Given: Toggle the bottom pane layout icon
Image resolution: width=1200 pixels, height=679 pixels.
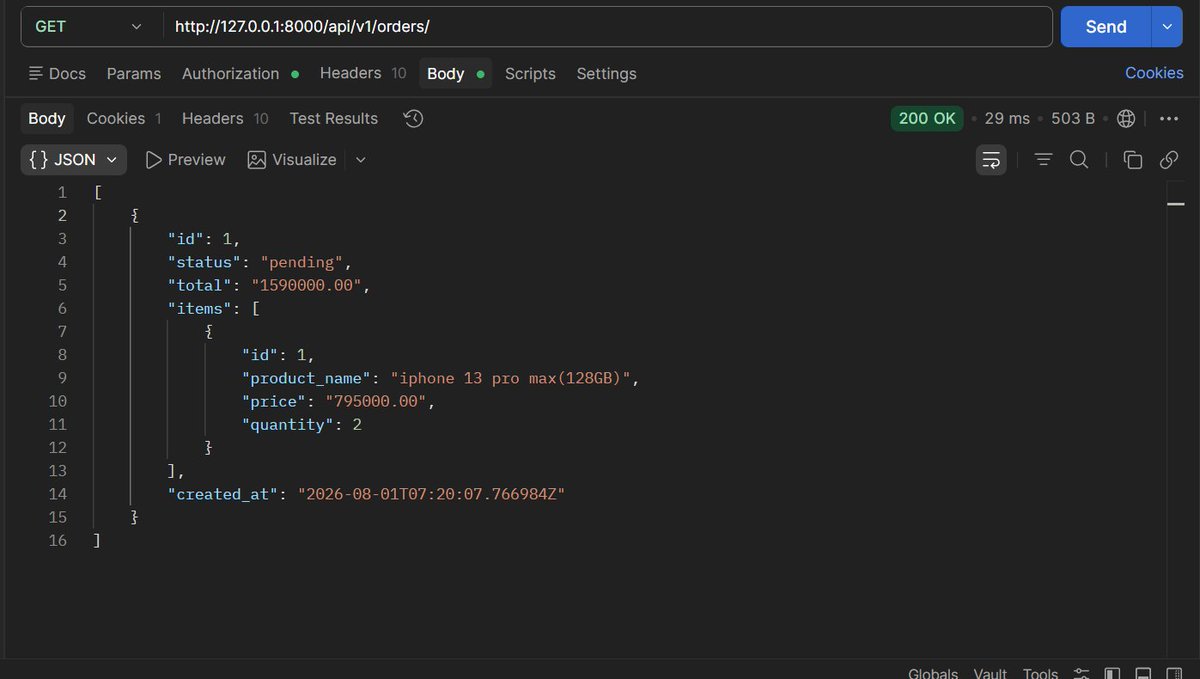Looking at the screenshot, I should tap(1144, 673).
